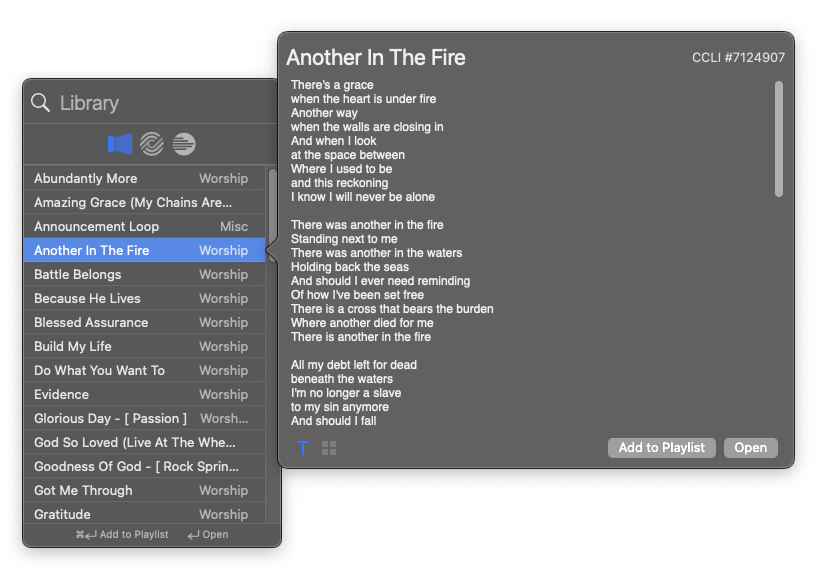Click the "Misc" tag on Announcement Loop
Image resolution: width=830 pixels, height=574 pixels.
pyautogui.click(x=234, y=227)
